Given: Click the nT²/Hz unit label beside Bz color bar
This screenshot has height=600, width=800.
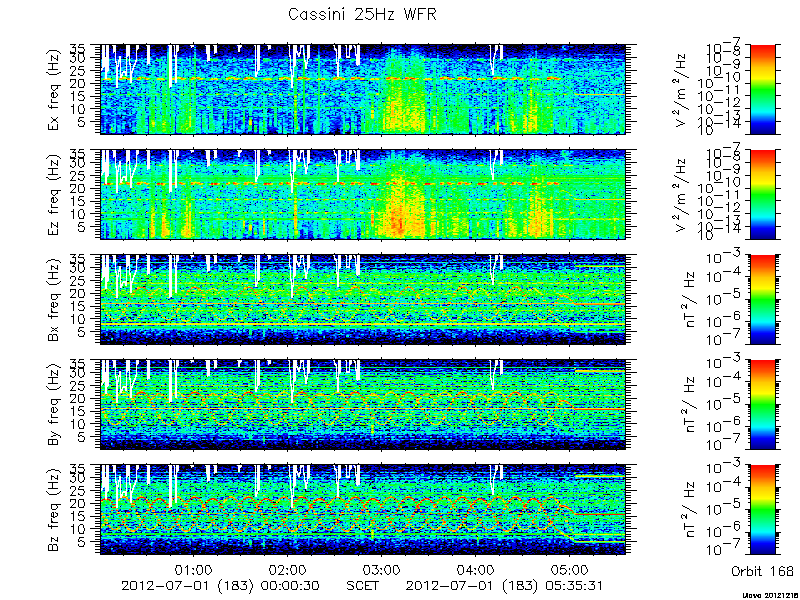Looking at the screenshot, I should tap(689, 510).
